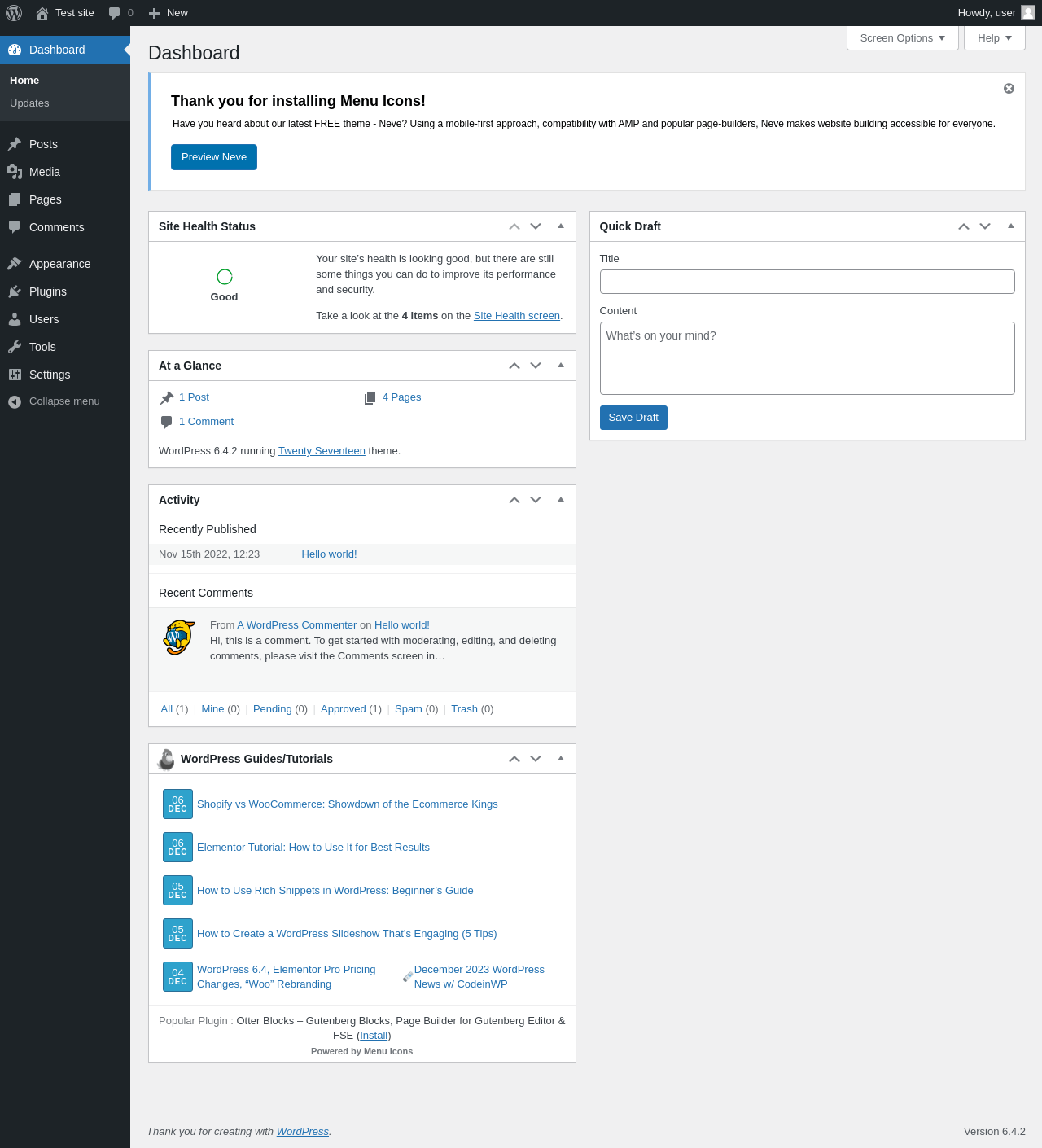Toggle the Quick Draft panel
The image size is (1042, 1148).
click(1011, 226)
